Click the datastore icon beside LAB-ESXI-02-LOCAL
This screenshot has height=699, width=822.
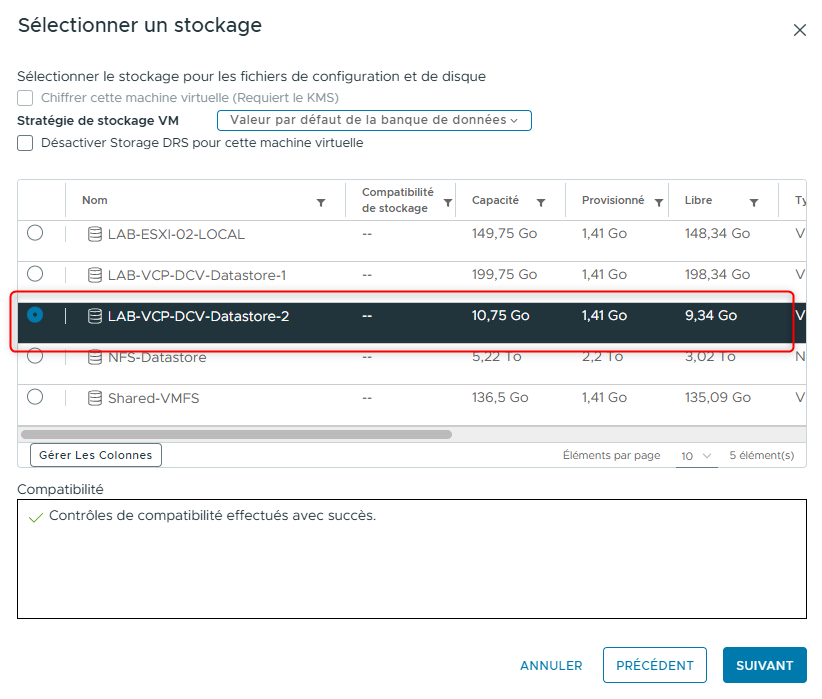[94, 234]
